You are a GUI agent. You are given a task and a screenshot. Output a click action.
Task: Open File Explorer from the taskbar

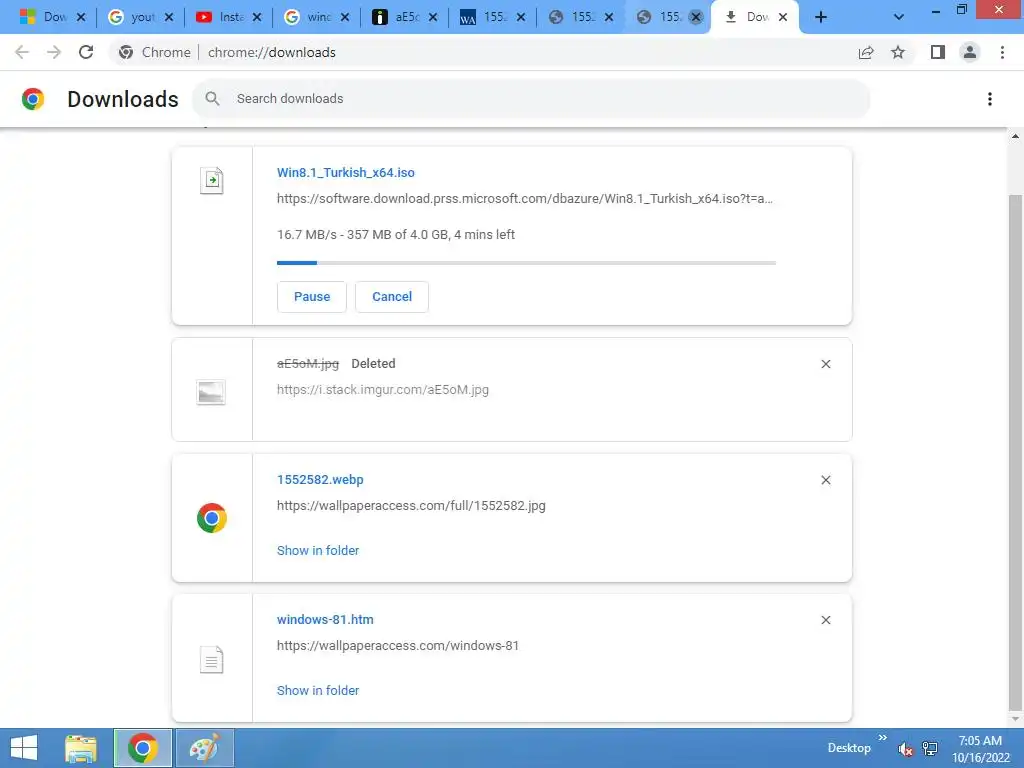pyautogui.click(x=81, y=748)
